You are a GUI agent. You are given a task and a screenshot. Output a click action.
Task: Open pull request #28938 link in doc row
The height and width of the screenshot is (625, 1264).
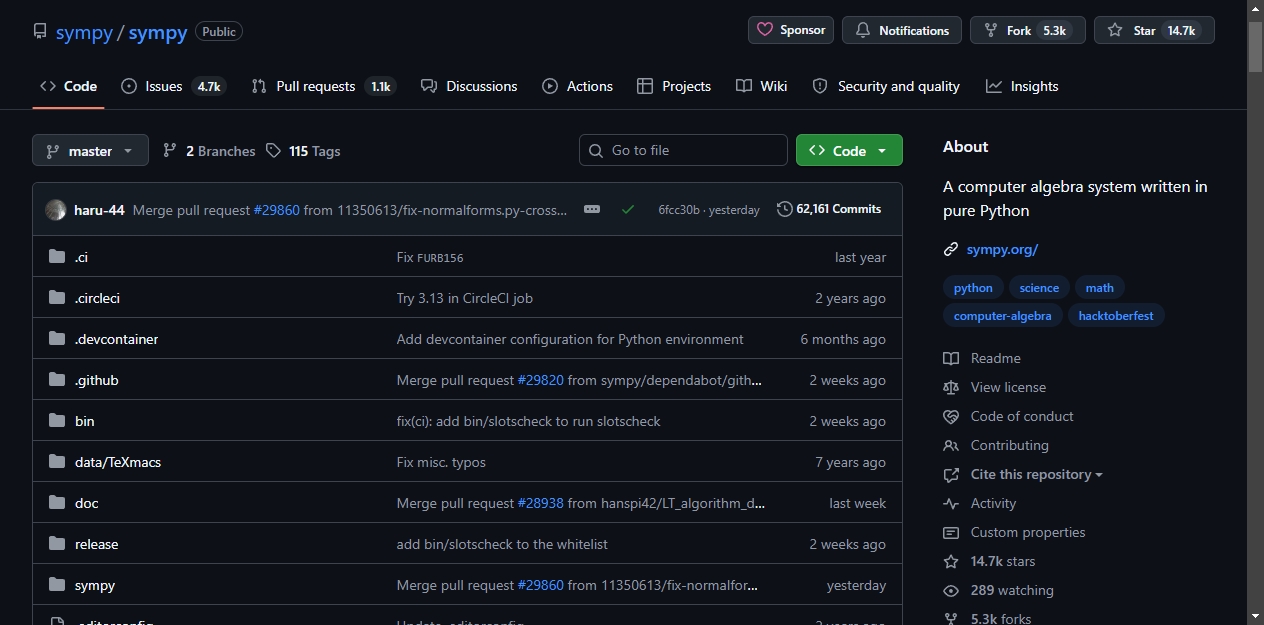(540, 503)
